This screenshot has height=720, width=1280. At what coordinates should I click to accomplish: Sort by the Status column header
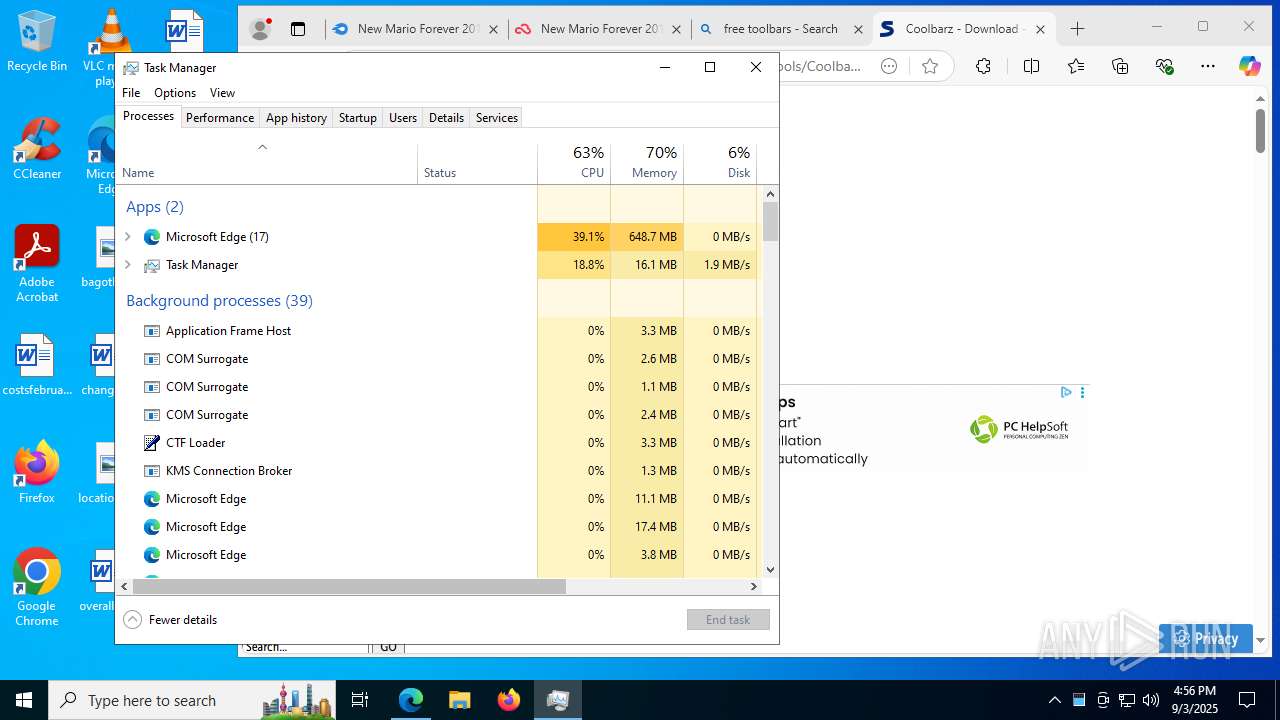click(477, 163)
